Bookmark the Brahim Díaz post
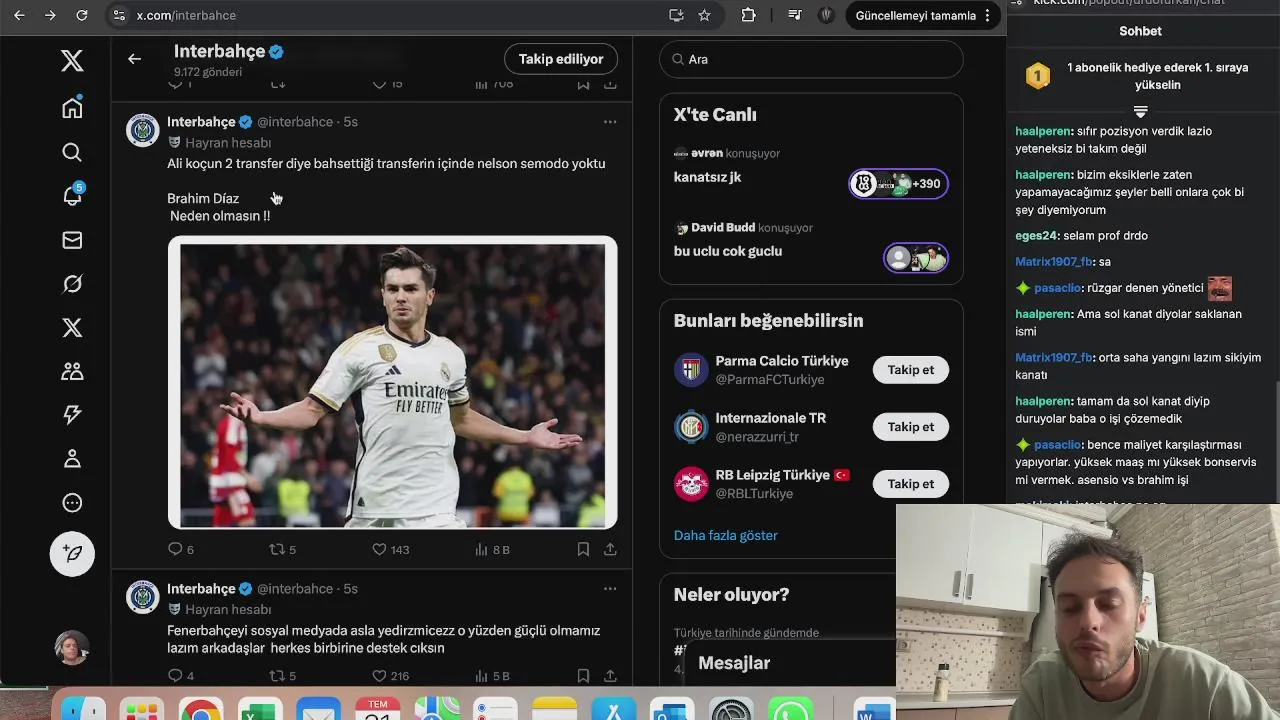 click(583, 549)
